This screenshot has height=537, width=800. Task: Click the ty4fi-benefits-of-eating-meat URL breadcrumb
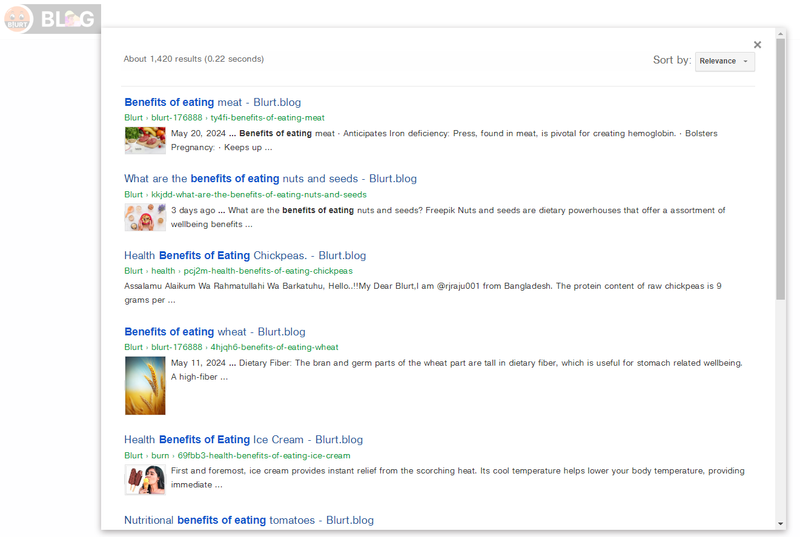[x=267, y=118]
